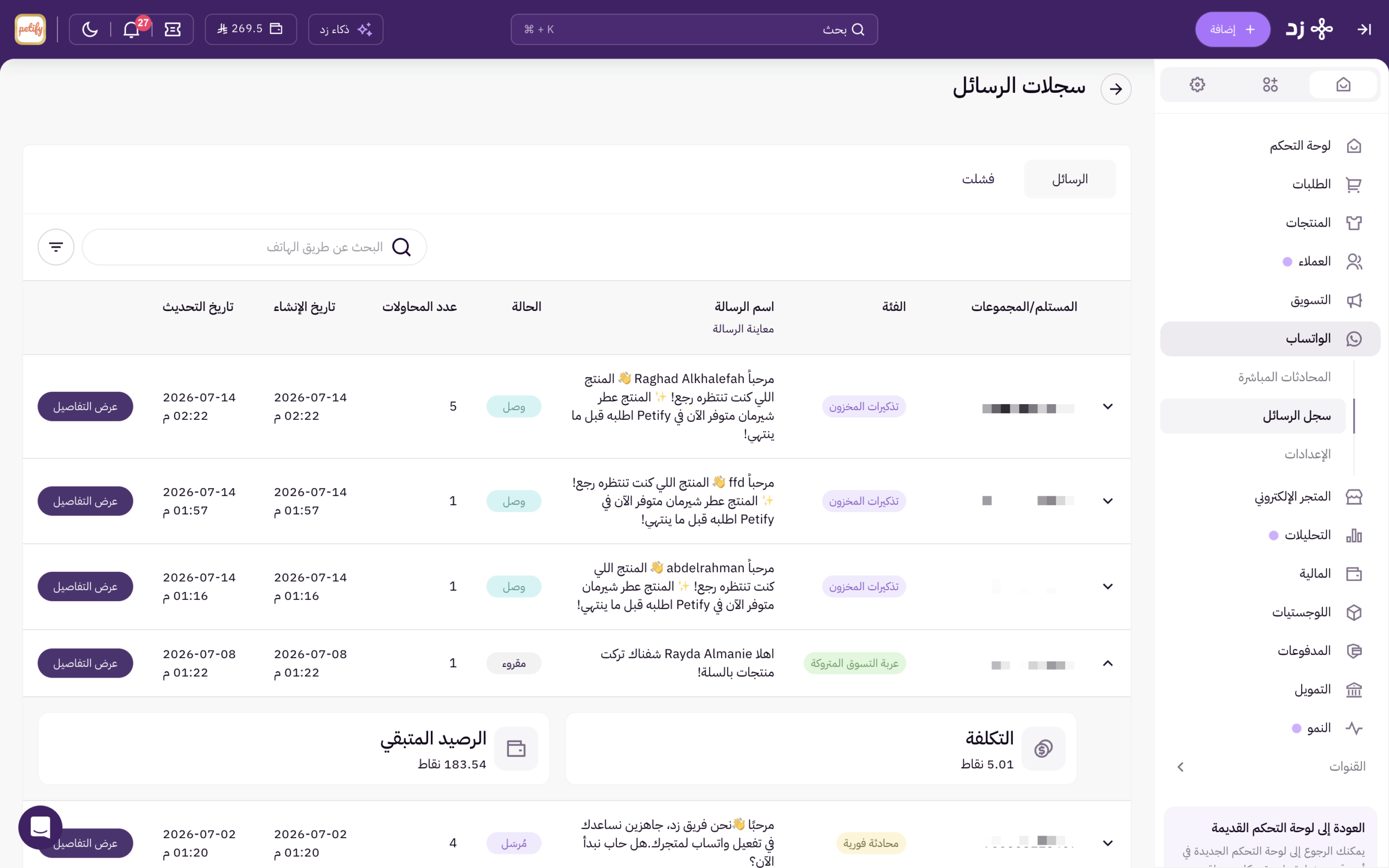This screenshot has width=1389, height=868.
Task: Select the الرسائل tab
Action: [x=1070, y=179]
